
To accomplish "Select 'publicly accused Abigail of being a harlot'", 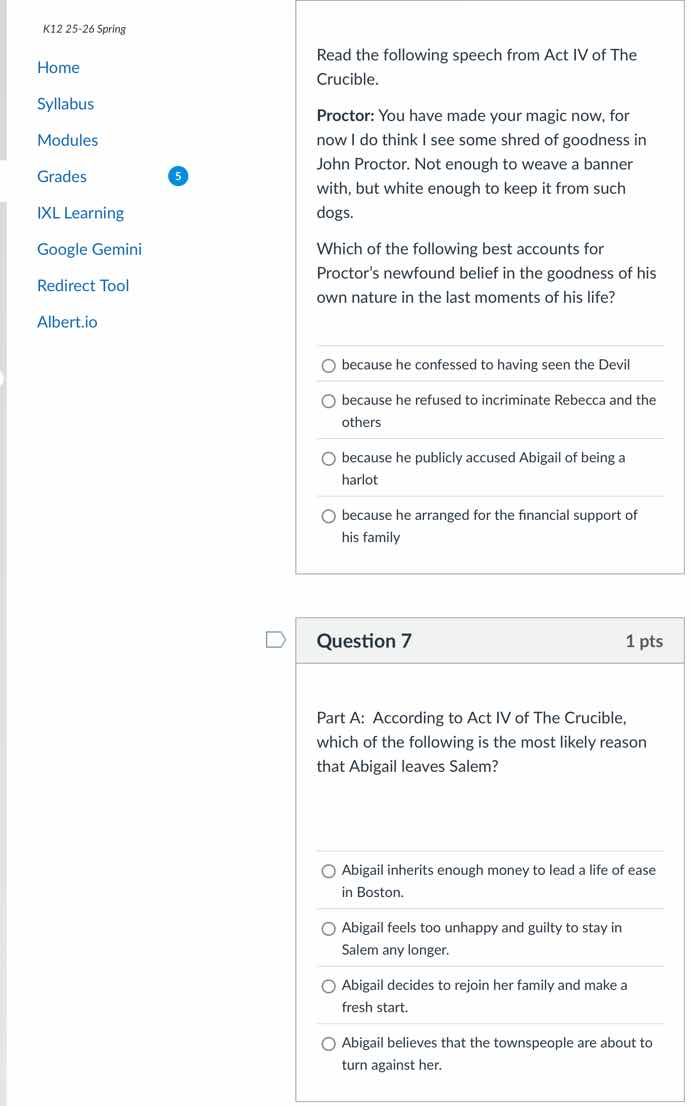I will (x=329, y=459).
